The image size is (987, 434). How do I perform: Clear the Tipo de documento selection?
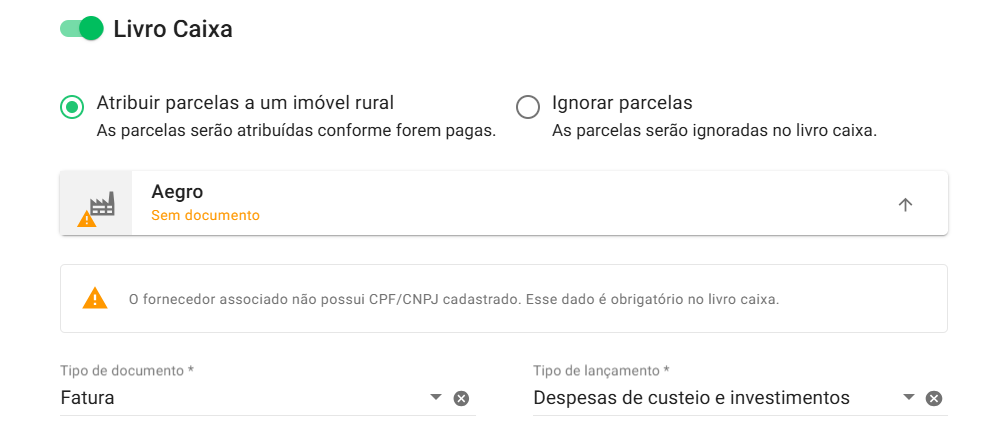click(x=461, y=398)
